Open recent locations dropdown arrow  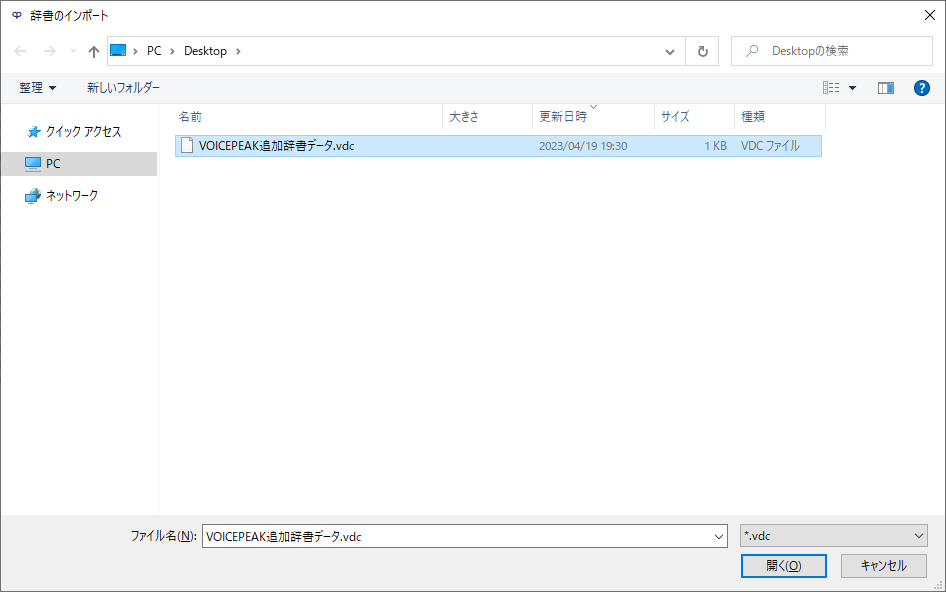pos(73,51)
